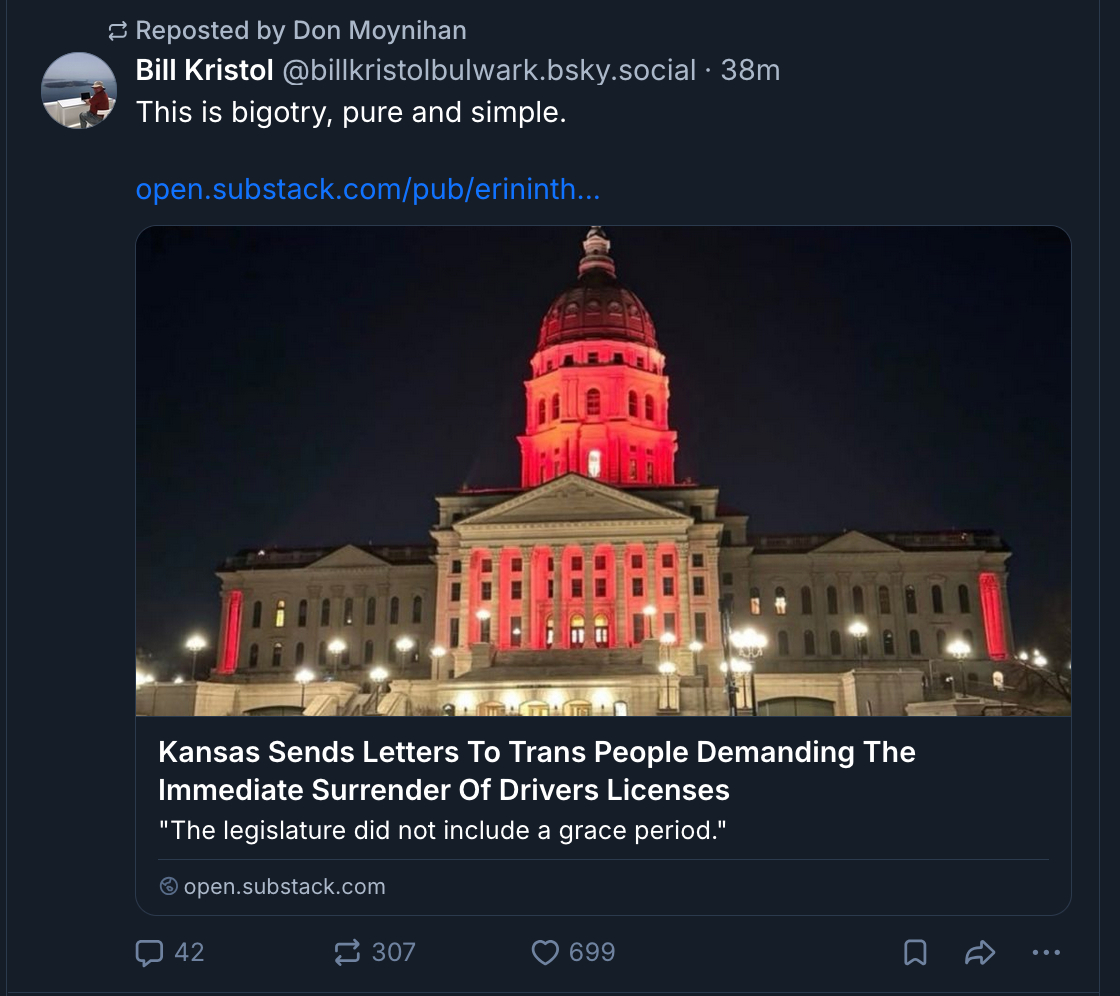The width and height of the screenshot is (1120, 996).
Task: Click the post text about bigotry
Action: (351, 112)
